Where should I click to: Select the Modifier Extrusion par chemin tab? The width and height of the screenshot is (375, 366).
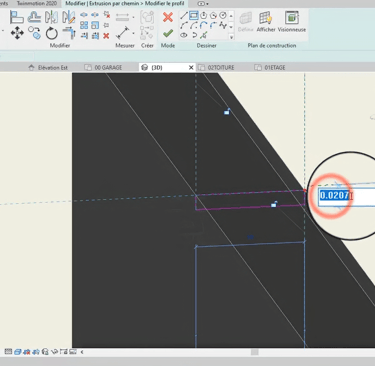pyautogui.click(x=125, y=4)
